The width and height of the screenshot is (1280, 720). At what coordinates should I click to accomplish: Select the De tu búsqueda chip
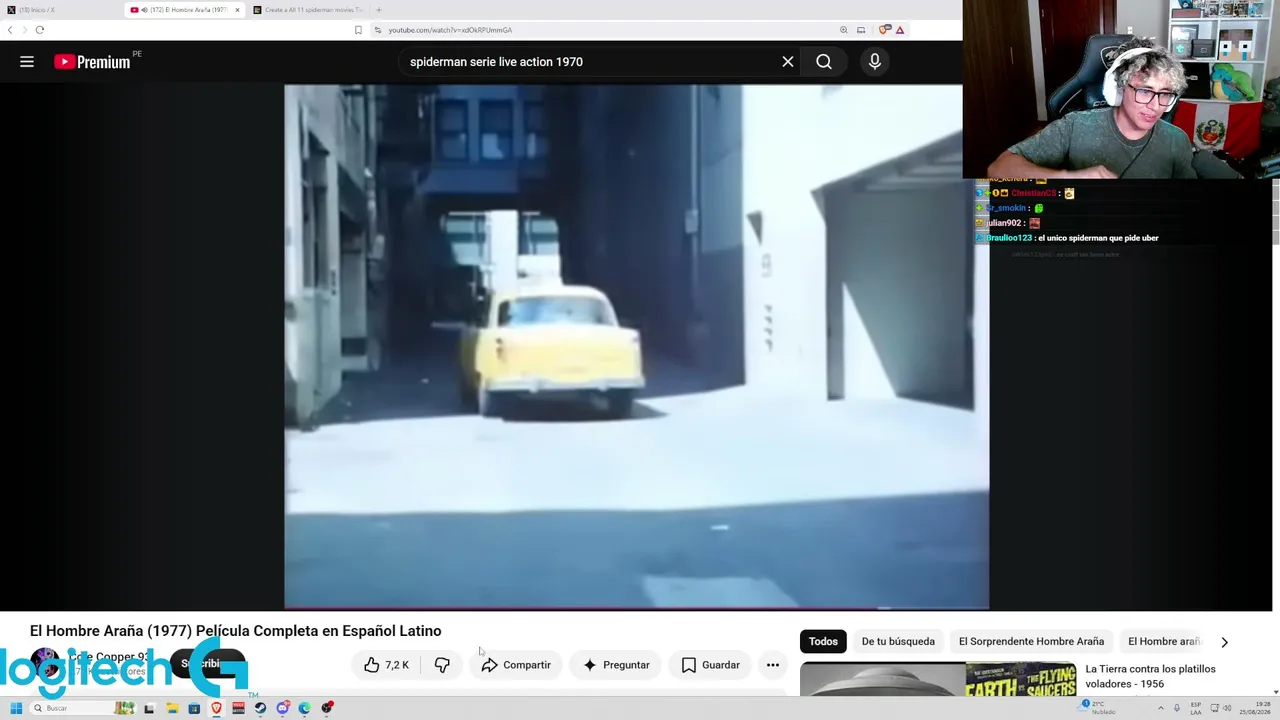898,642
